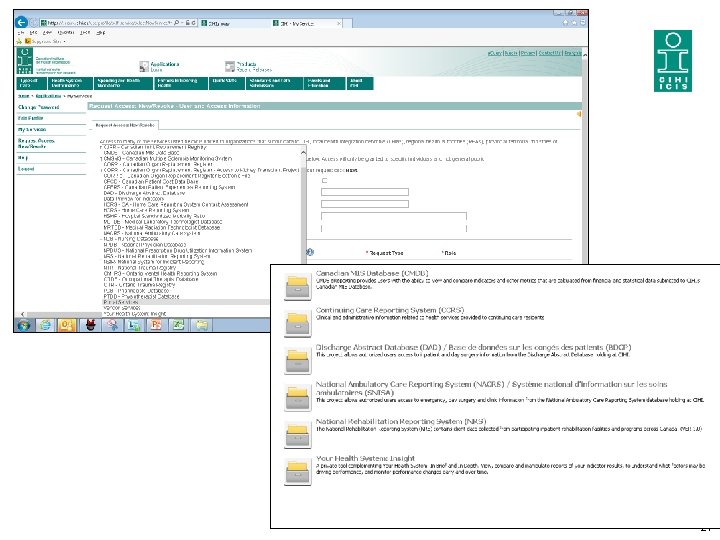Open National Ambulatory Care Reporting System folder icon
This screenshot has width=720, height=540.
coord(298,398)
